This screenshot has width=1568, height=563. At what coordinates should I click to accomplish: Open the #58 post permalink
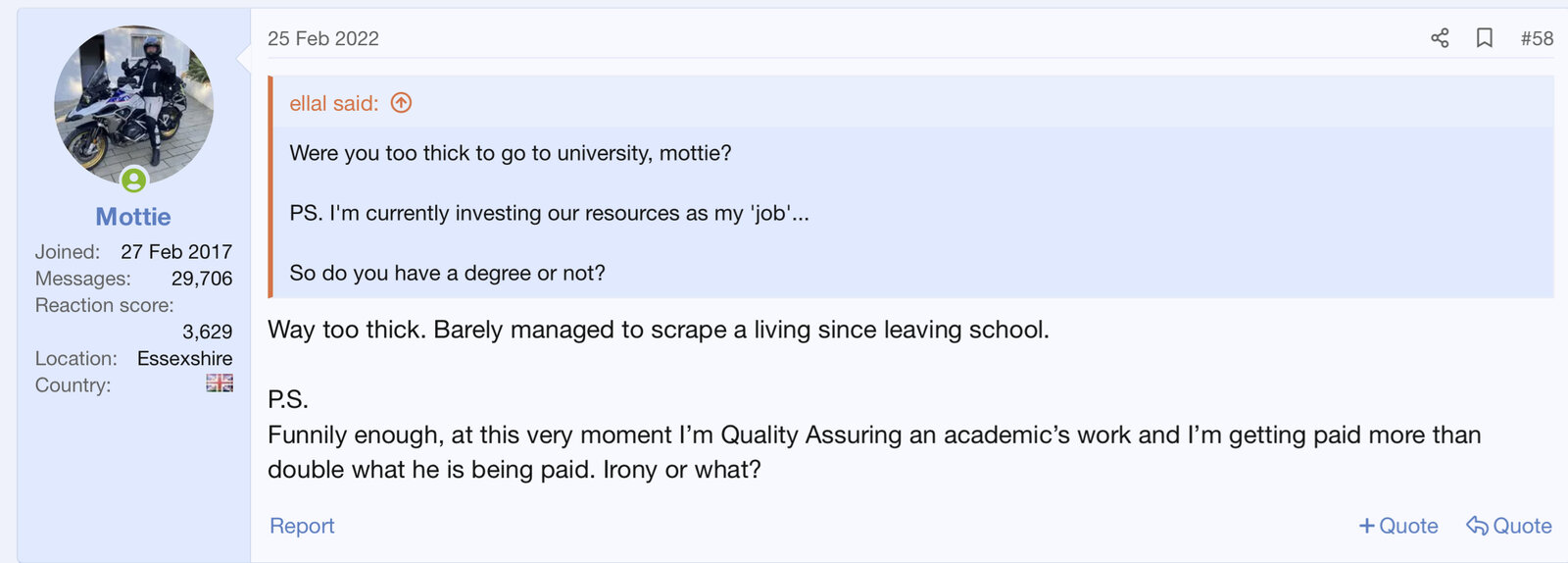click(x=1537, y=38)
